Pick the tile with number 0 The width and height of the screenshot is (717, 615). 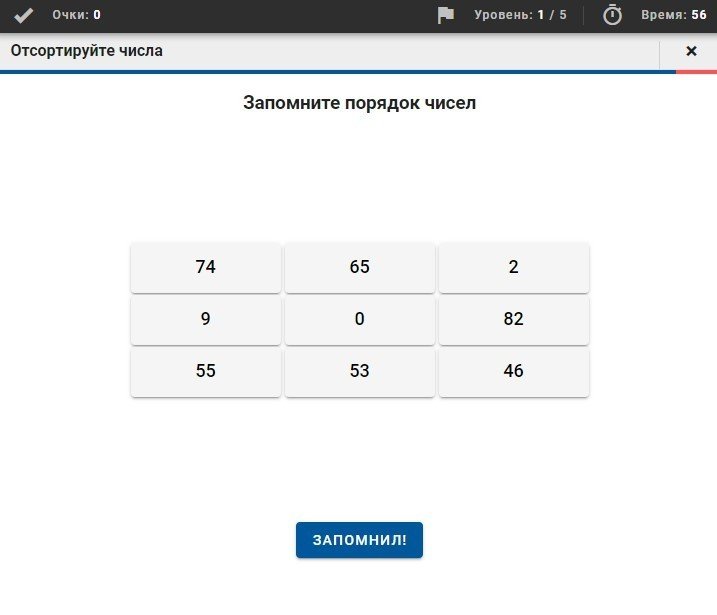[359, 319]
